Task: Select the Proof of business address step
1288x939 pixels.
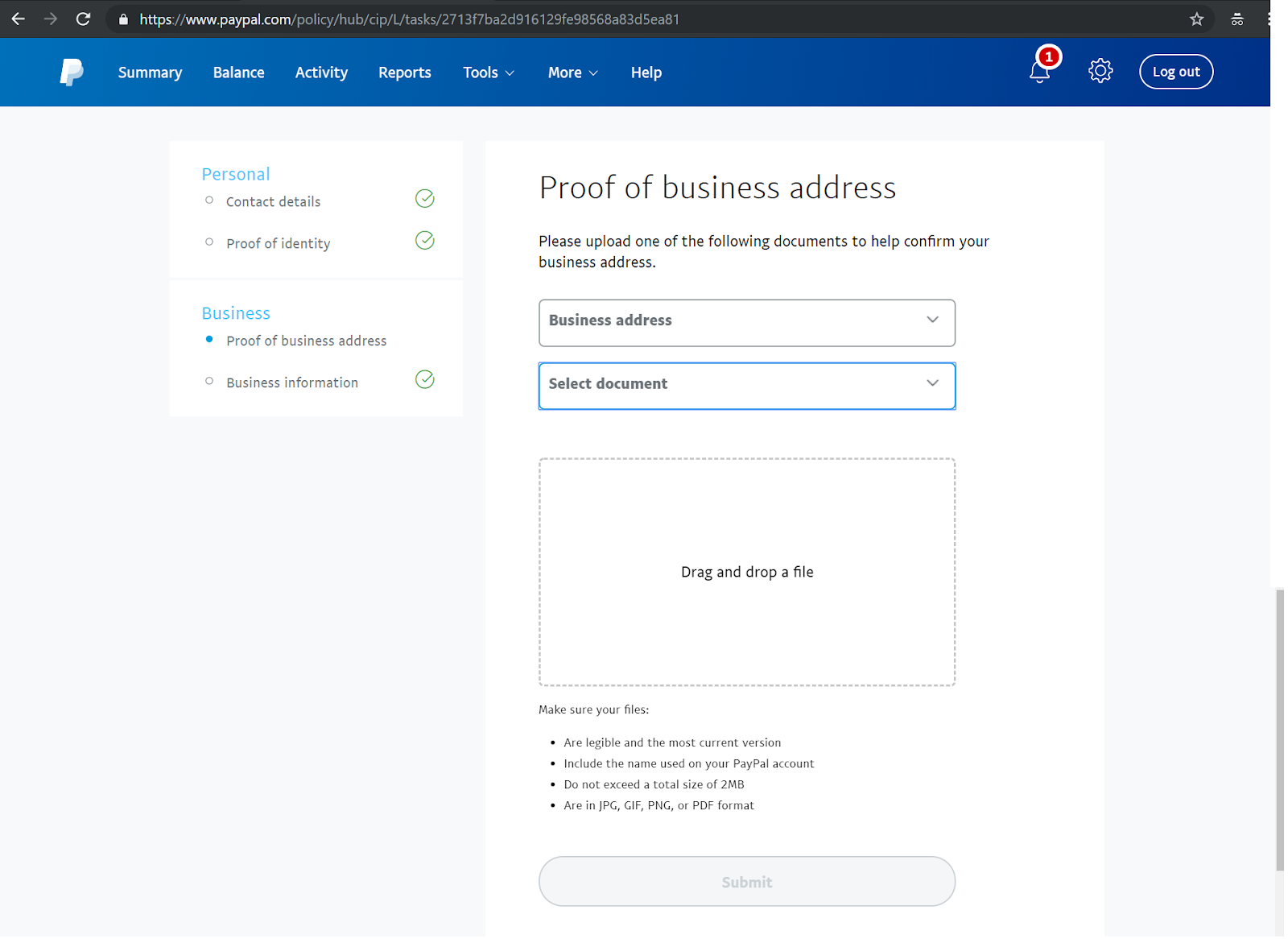Action: [306, 341]
